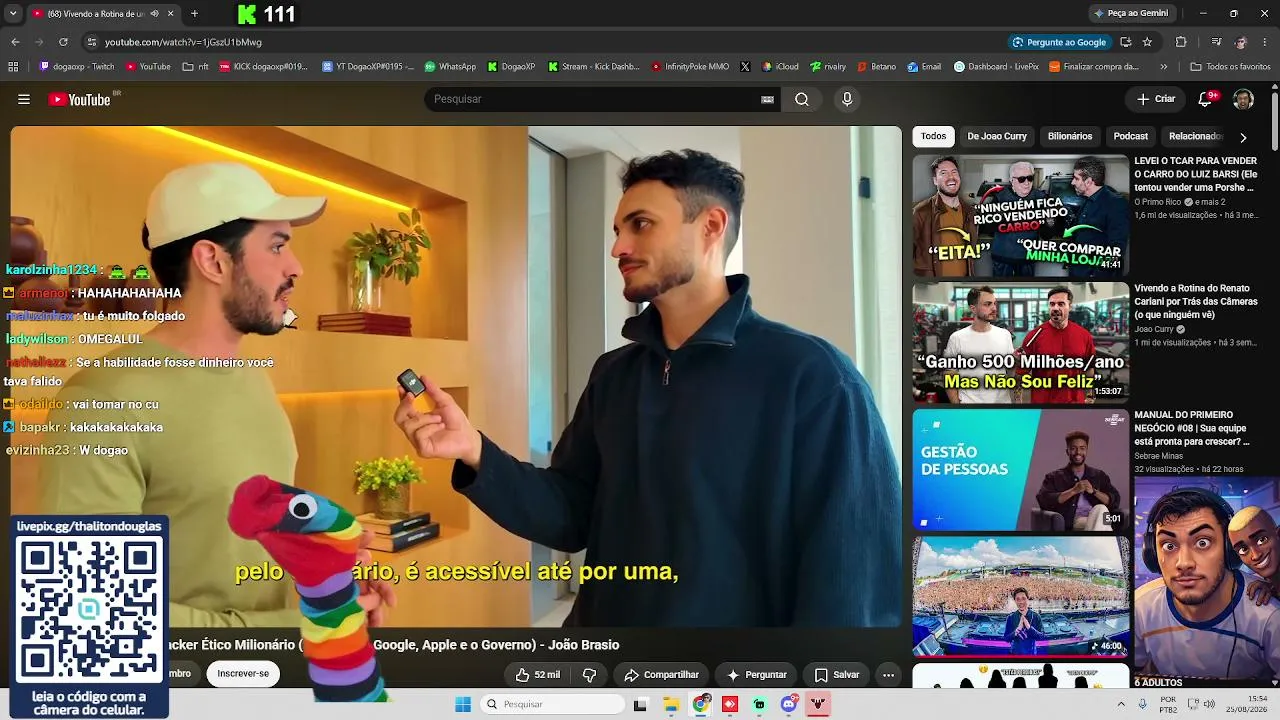This screenshot has height=720, width=1280.
Task: Go back to the previous page
Action: tap(15, 42)
